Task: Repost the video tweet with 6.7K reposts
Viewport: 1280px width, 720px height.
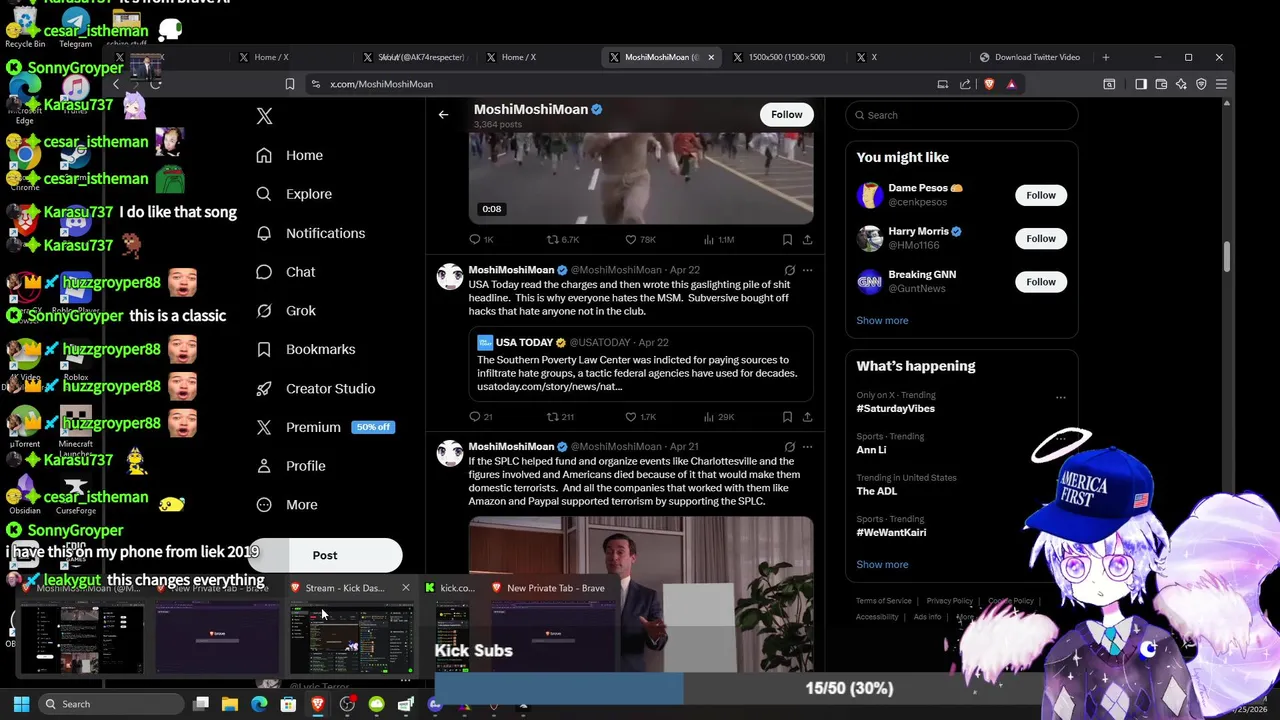Action: click(x=562, y=240)
